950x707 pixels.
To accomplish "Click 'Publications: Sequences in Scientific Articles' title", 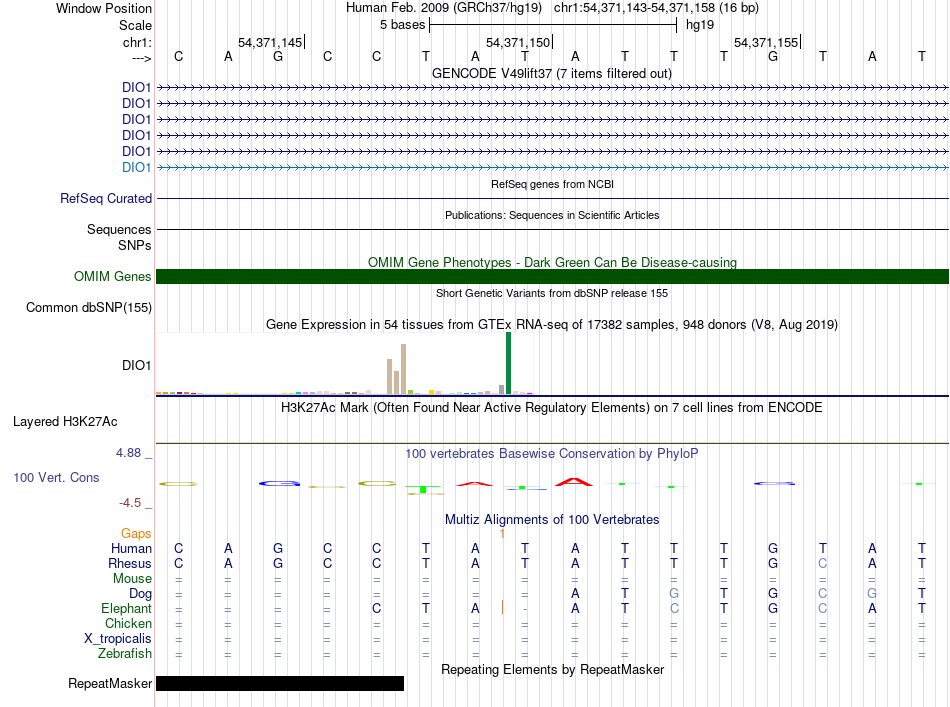I will 552,215.
